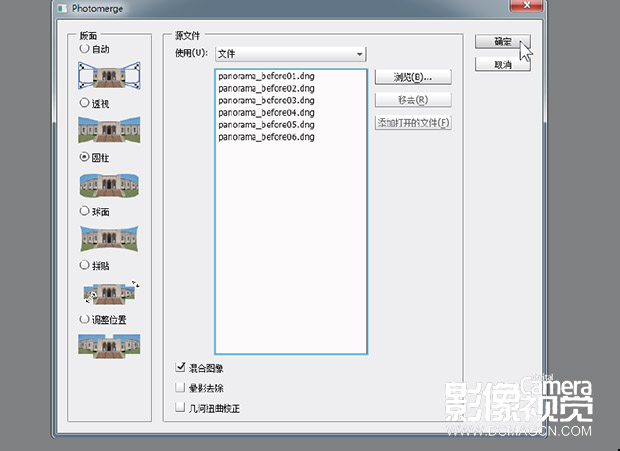Click the Cylindrical layout preview thumbnail

click(x=109, y=185)
